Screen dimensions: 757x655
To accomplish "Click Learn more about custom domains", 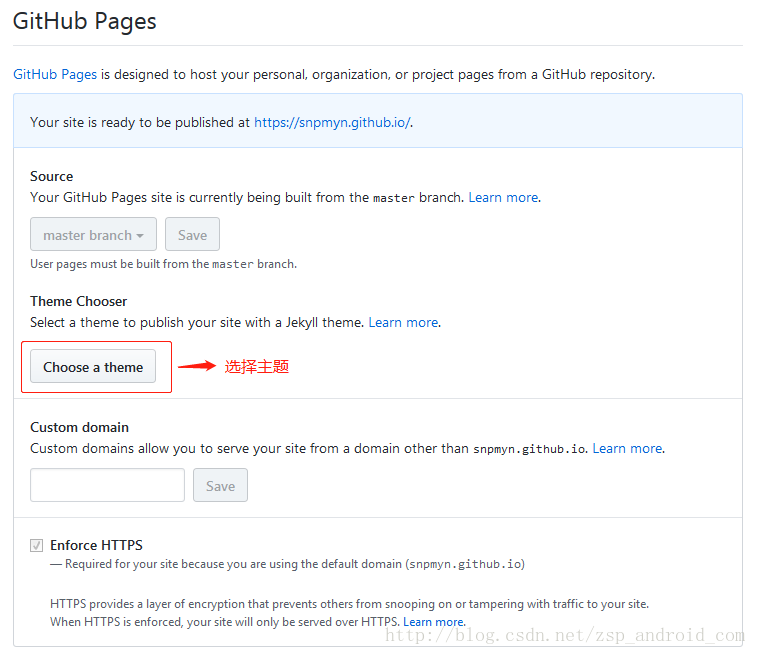I will [628, 448].
